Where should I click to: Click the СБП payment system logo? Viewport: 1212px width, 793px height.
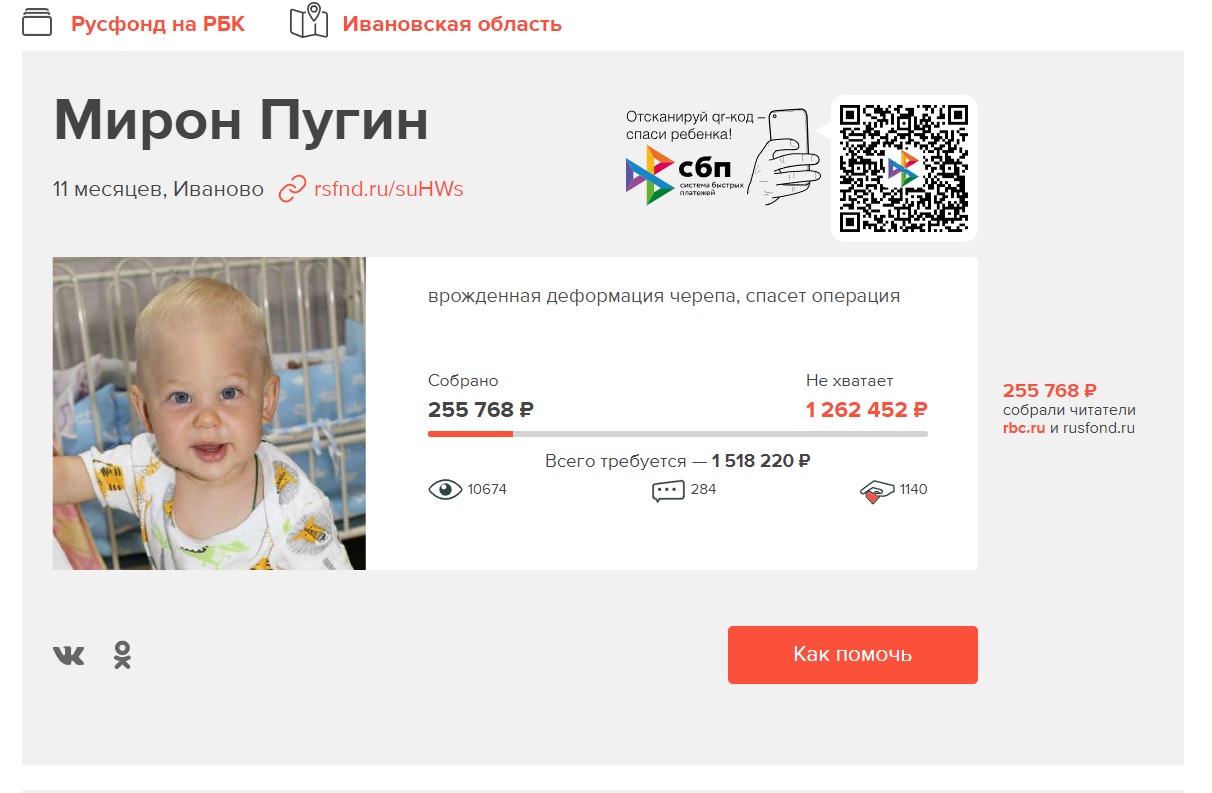[x=685, y=175]
